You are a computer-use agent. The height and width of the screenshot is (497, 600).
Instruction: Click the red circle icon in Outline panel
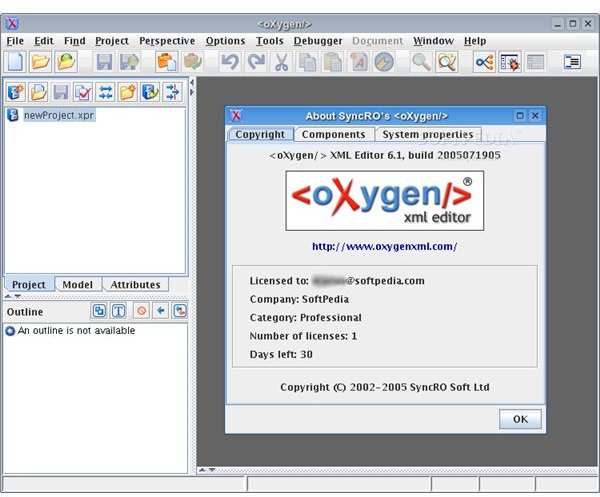click(x=142, y=311)
